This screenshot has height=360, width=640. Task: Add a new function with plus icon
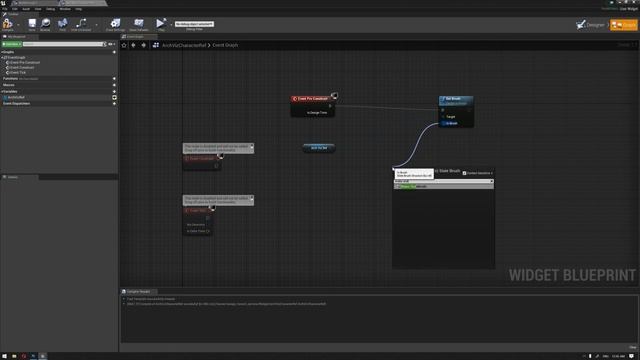point(114,78)
